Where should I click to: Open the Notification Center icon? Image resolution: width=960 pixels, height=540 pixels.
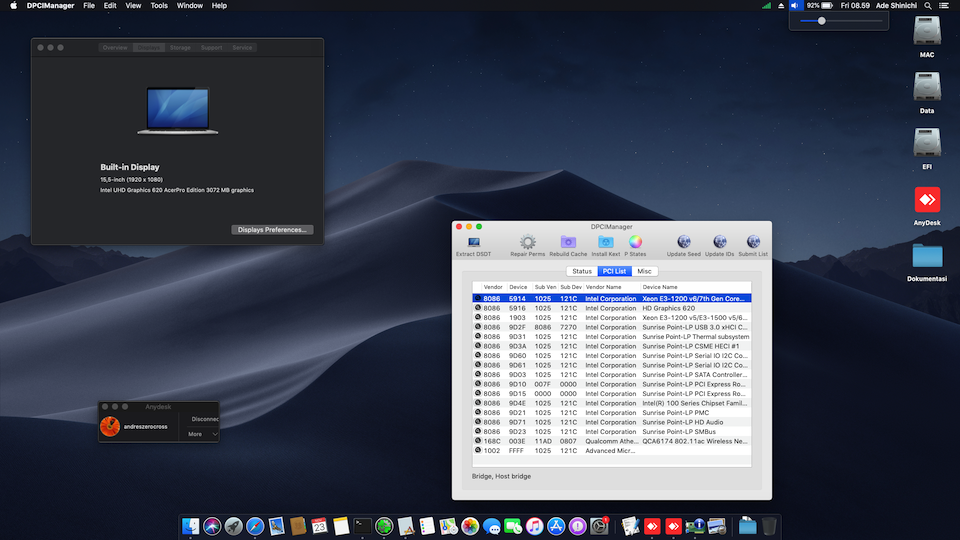coord(944,6)
